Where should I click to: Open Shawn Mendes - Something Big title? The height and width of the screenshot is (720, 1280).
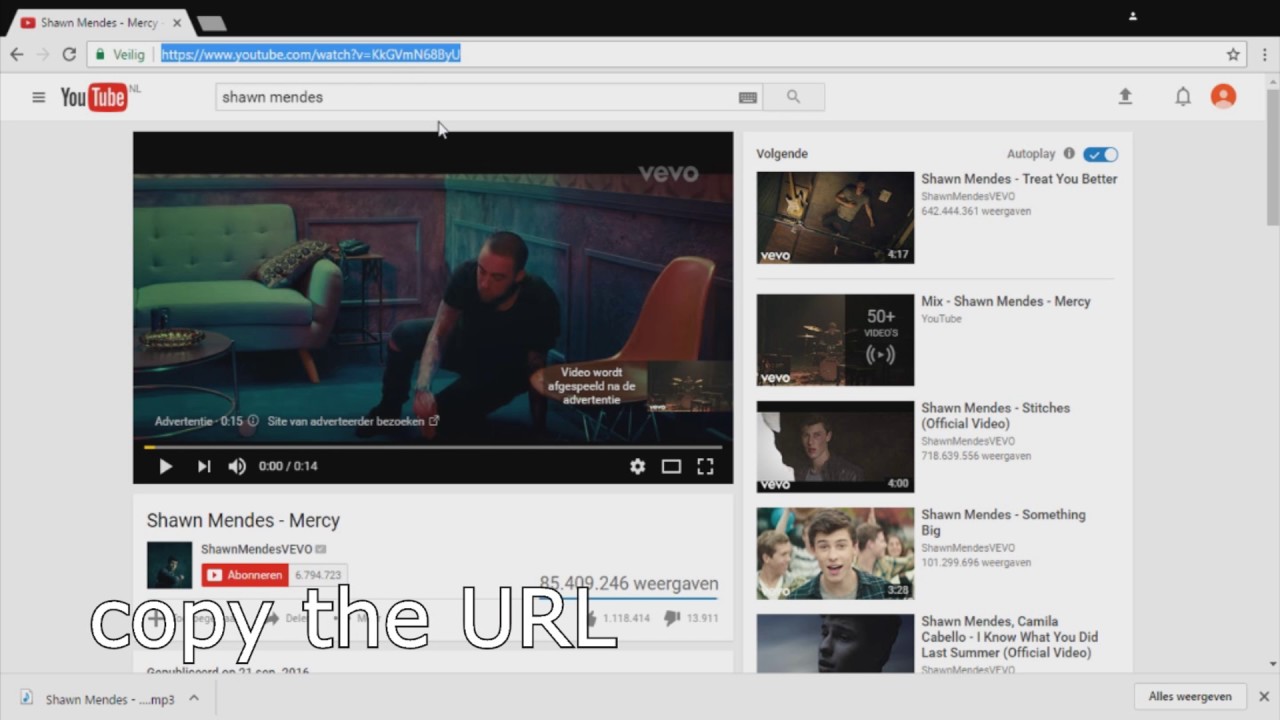(x=1003, y=522)
